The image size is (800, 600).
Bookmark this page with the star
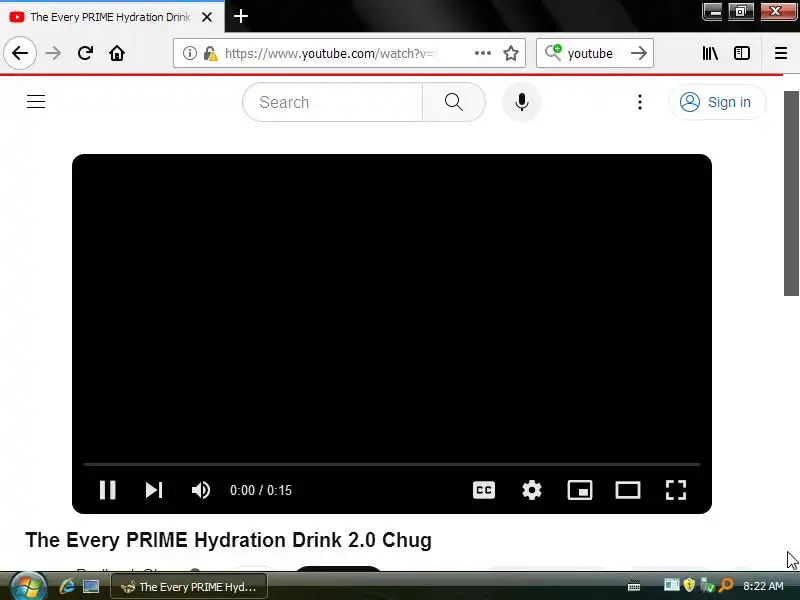point(511,53)
